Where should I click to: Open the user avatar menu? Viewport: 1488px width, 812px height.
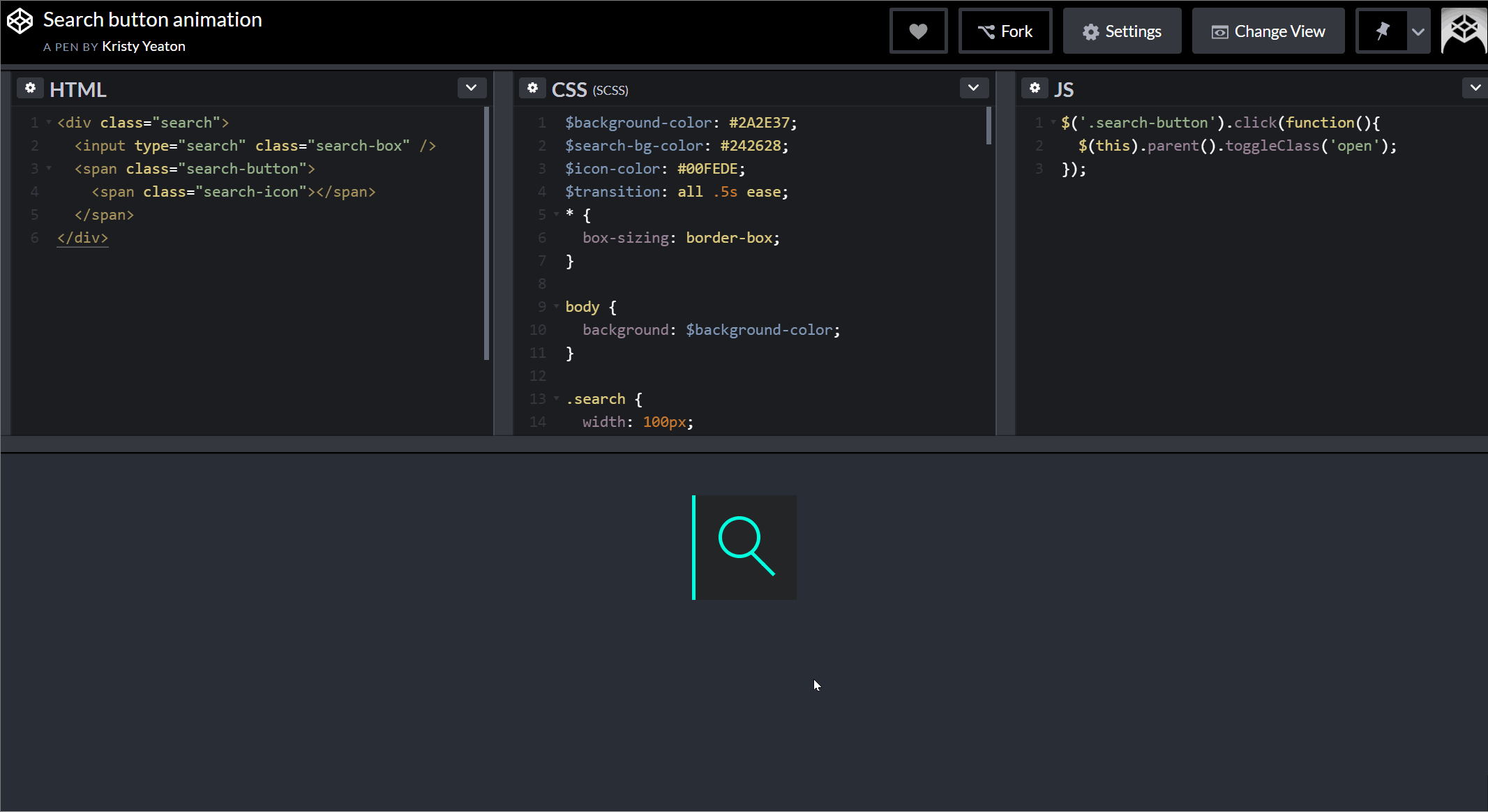[x=1464, y=31]
